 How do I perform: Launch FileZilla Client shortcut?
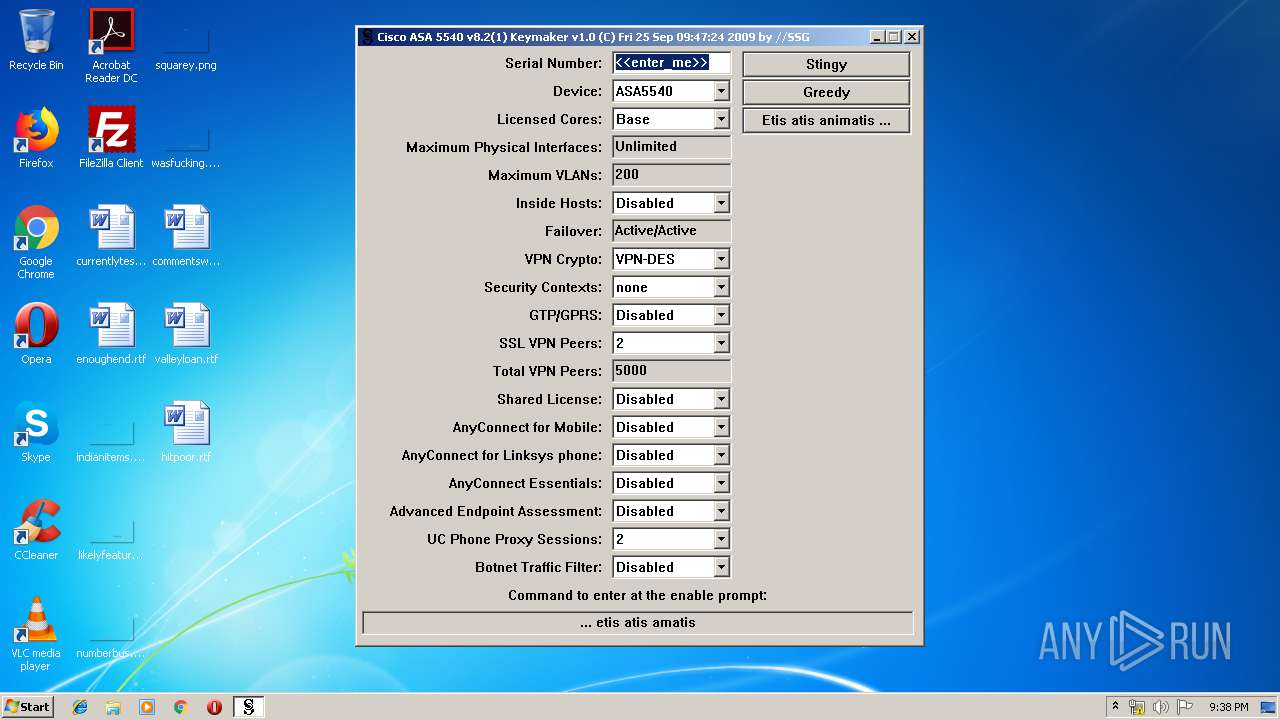[x=111, y=138]
